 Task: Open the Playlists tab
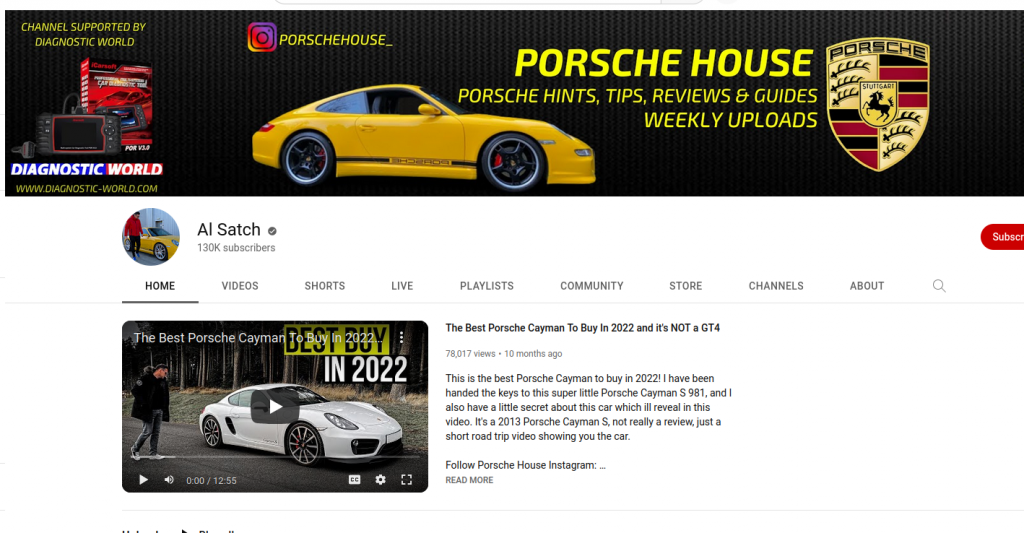coord(487,286)
